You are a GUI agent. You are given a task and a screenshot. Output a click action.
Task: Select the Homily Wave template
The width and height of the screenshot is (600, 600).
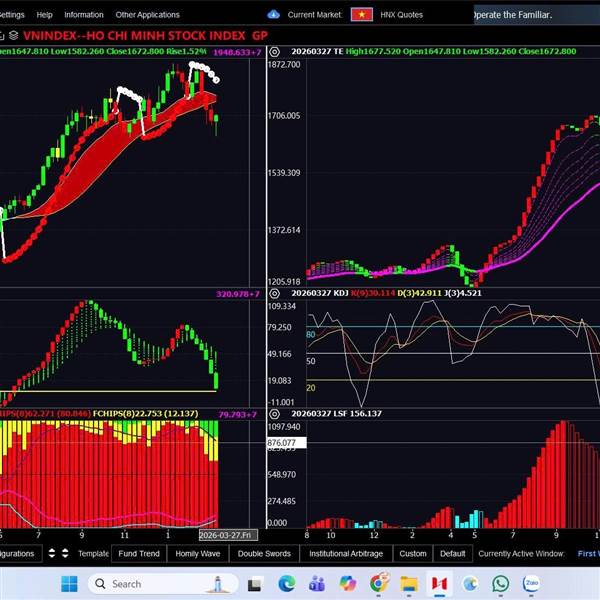(x=197, y=553)
